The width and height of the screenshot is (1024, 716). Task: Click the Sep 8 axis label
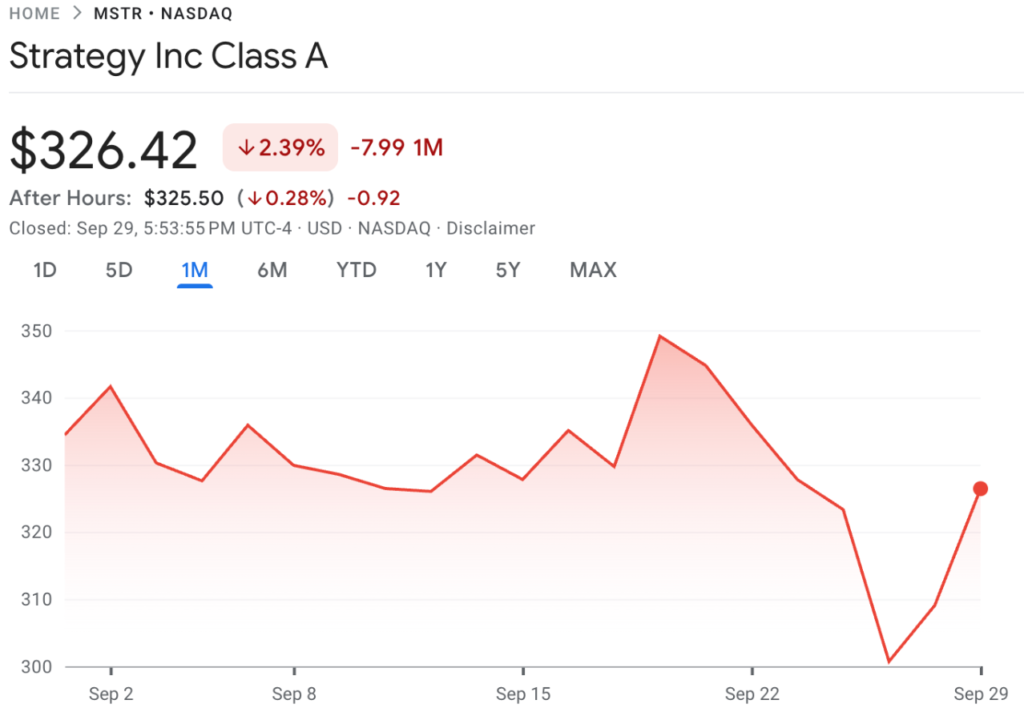tap(294, 694)
